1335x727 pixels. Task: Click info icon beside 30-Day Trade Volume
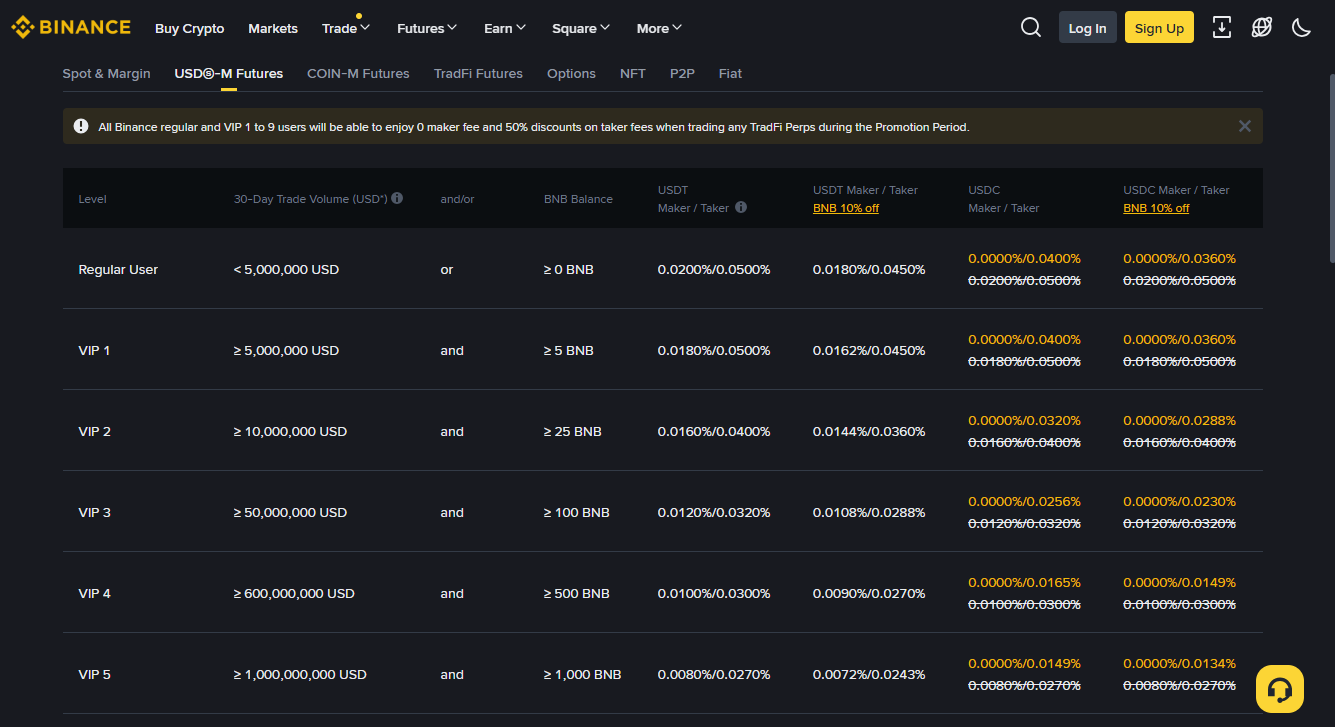(397, 198)
